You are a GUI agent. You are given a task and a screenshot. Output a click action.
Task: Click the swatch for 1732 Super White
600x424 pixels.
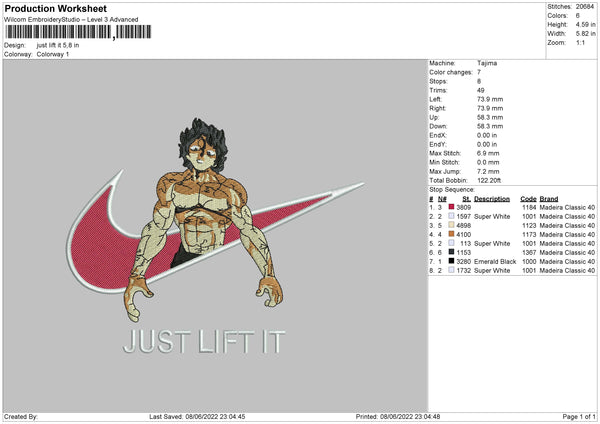tap(452, 270)
